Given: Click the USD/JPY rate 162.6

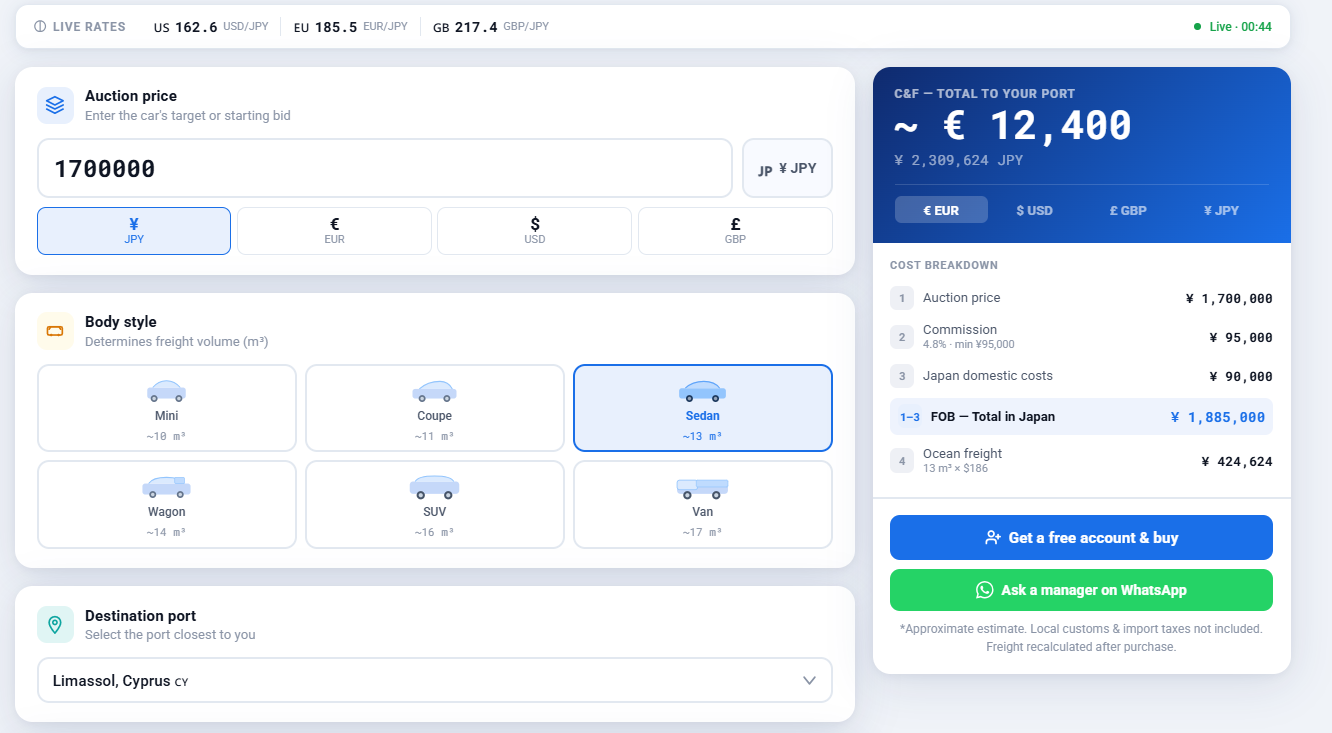Looking at the screenshot, I should coord(196,27).
